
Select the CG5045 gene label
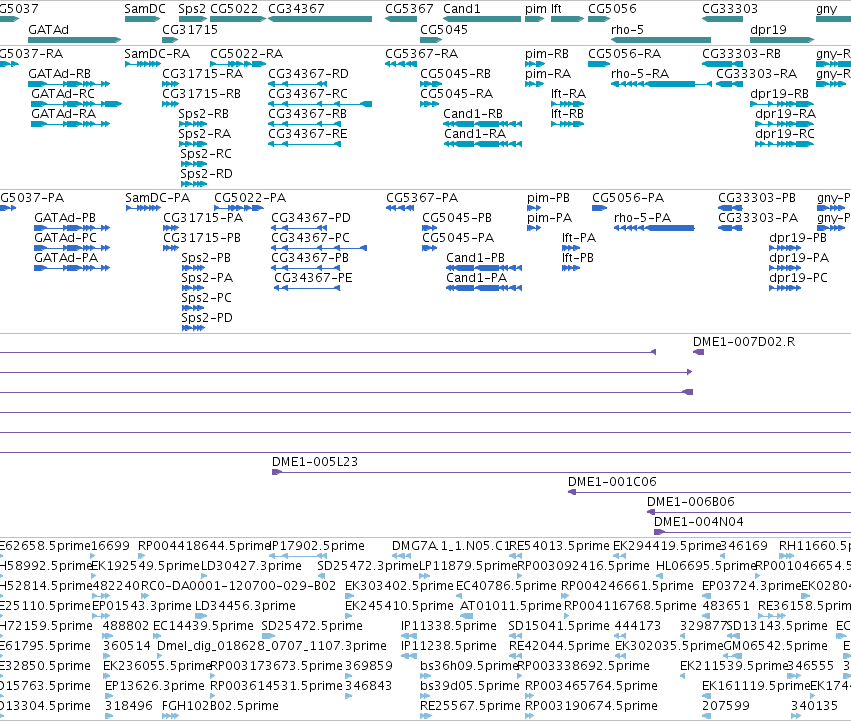click(444, 30)
